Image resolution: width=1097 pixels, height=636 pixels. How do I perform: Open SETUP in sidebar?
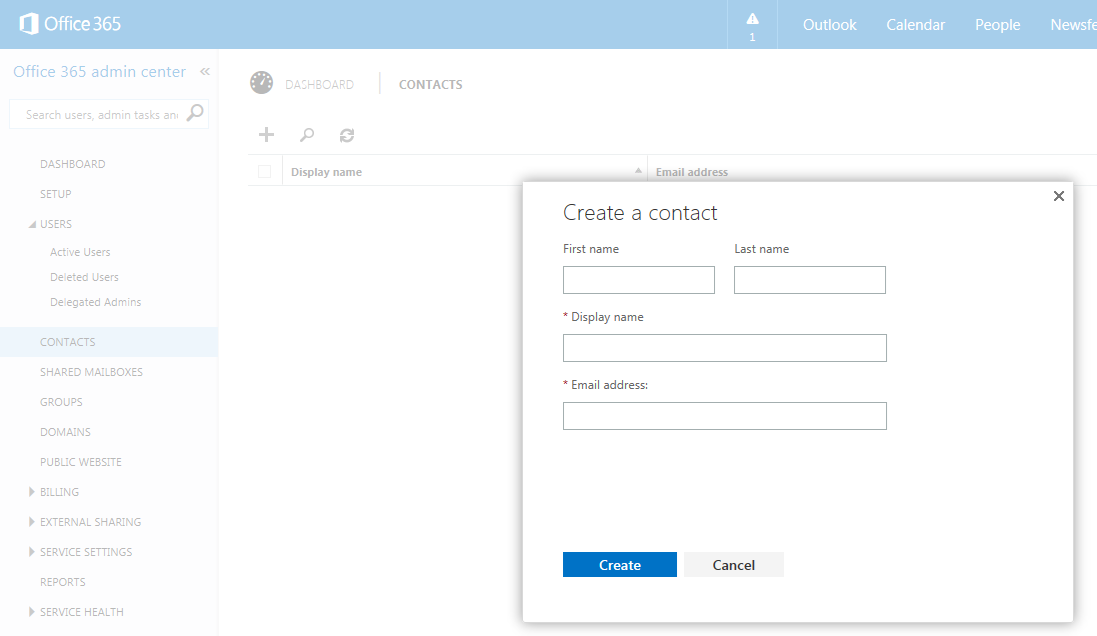(55, 194)
